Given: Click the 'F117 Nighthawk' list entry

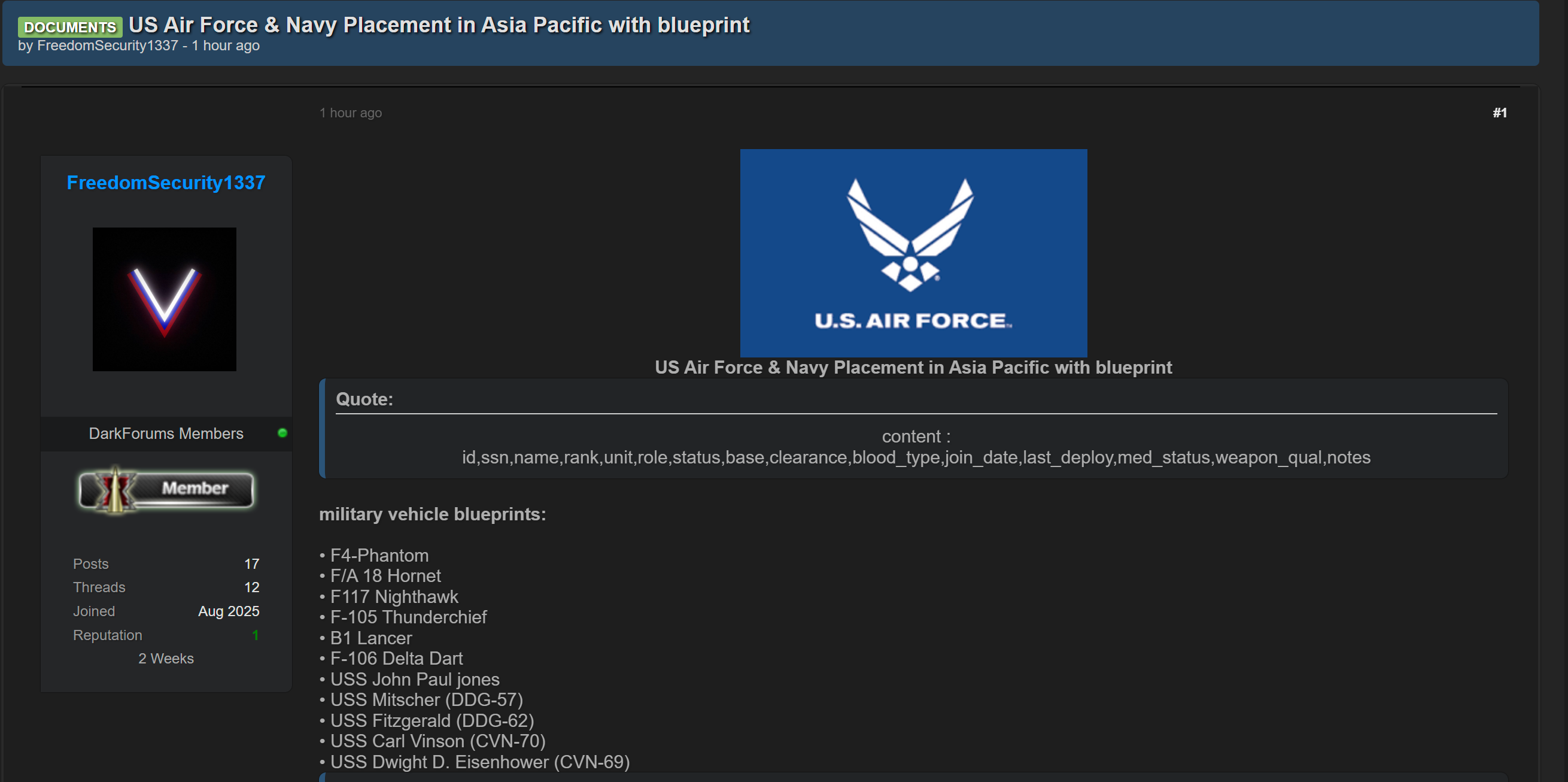Looking at the screenshot, I should [394, 597].
